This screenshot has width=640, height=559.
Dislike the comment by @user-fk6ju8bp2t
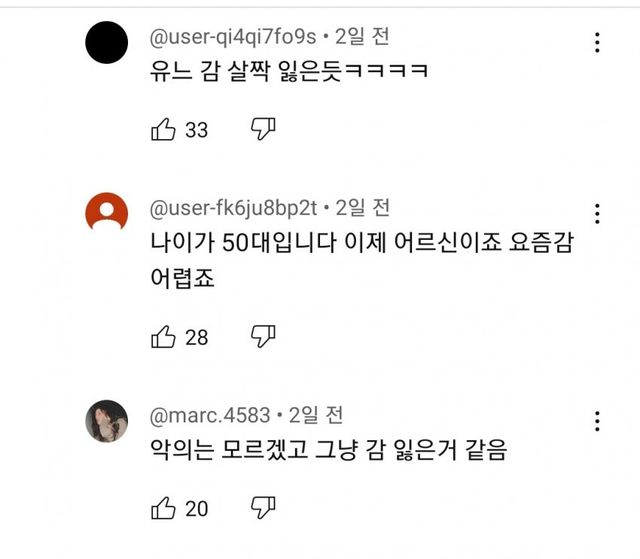coord(262,336)
